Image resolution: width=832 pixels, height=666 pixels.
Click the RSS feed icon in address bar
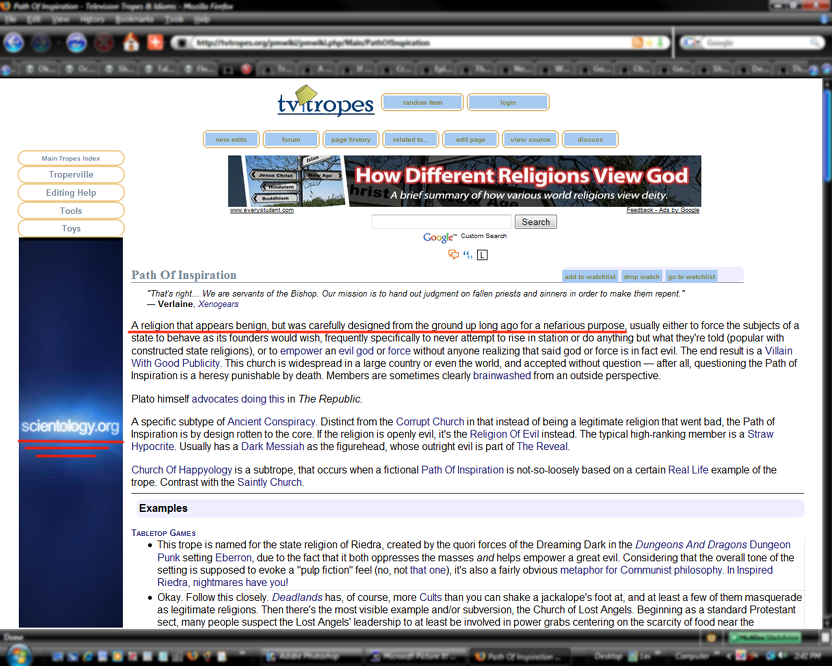[x=637, y=43]
